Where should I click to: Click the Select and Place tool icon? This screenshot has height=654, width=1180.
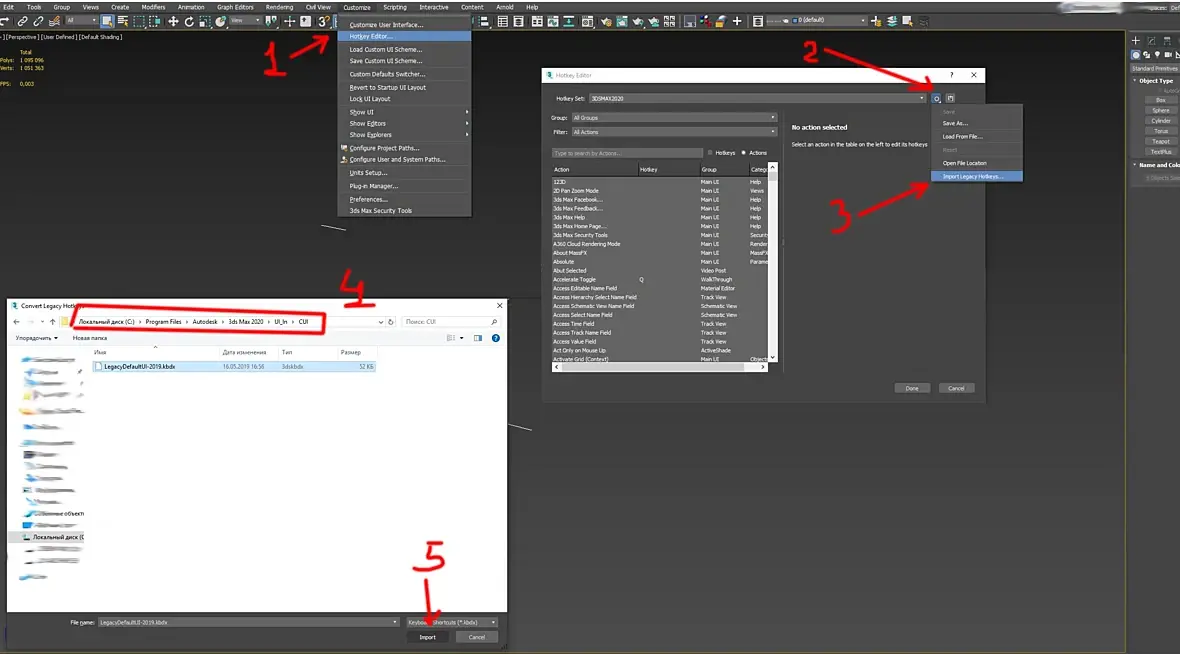click(x=220, y=22)
